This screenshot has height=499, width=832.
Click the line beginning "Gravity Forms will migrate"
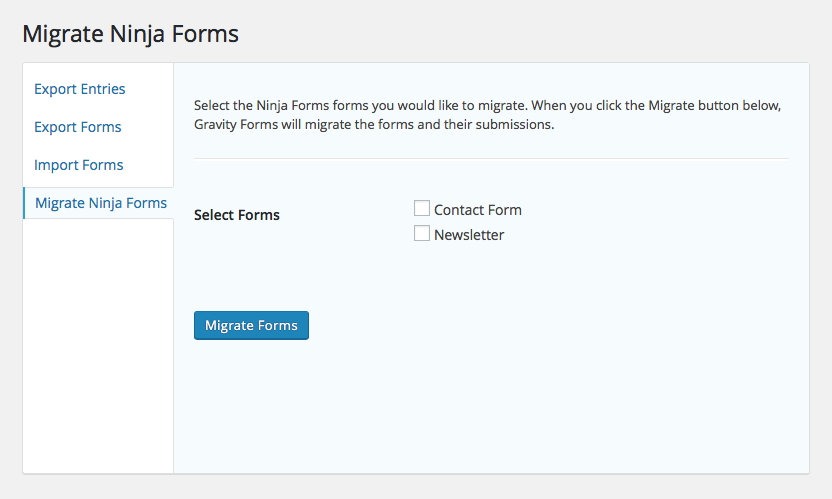[x=374, y=124]
